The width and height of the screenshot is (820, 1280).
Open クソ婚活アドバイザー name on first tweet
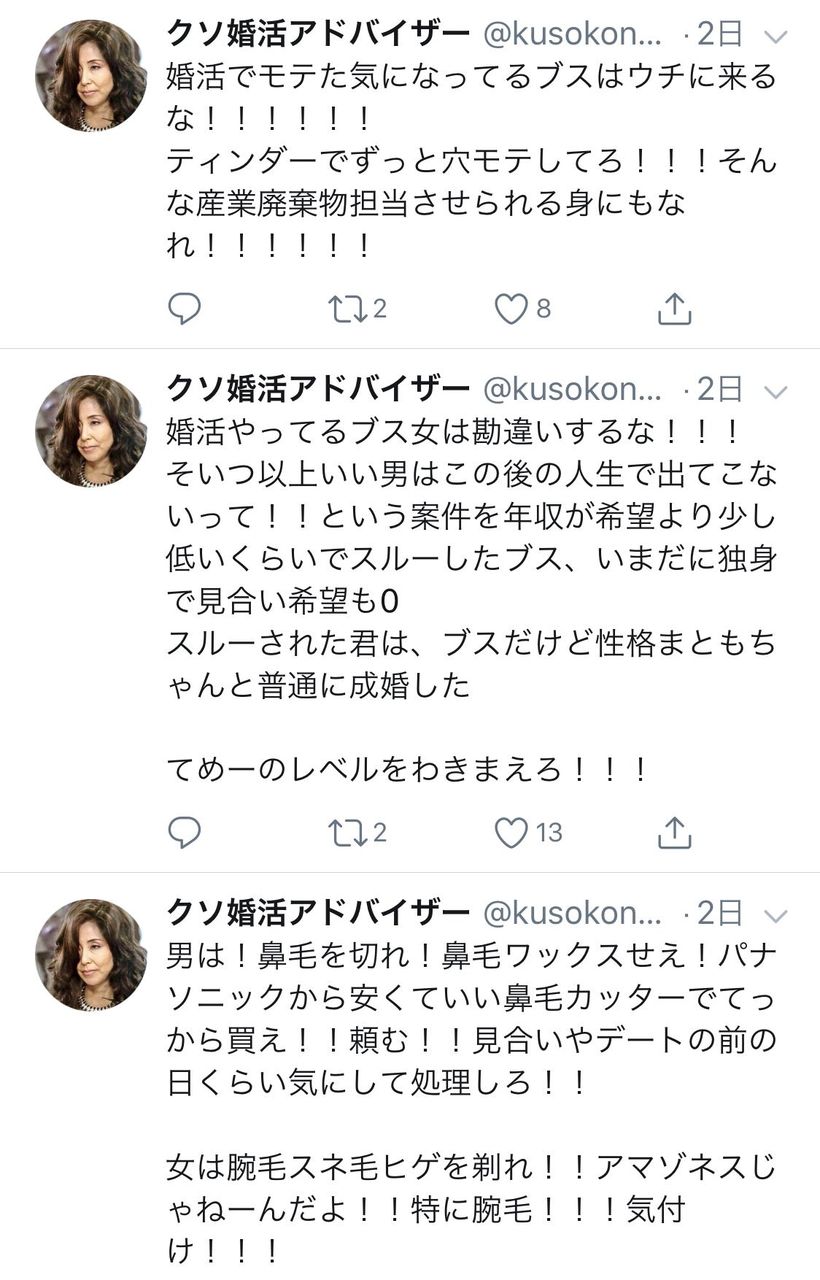[x=318, y=34]
